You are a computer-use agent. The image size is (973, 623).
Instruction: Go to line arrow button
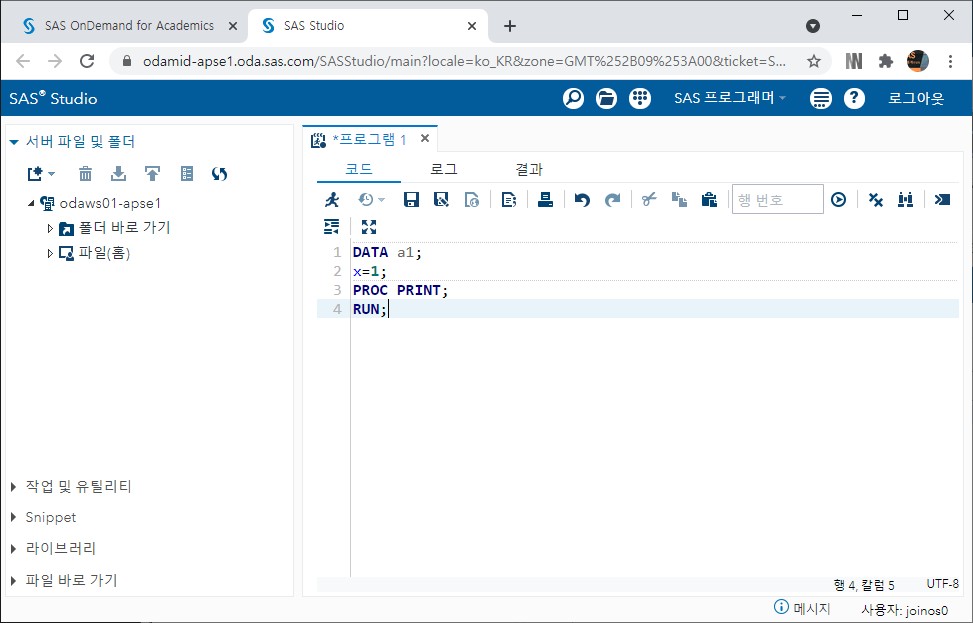838,199
